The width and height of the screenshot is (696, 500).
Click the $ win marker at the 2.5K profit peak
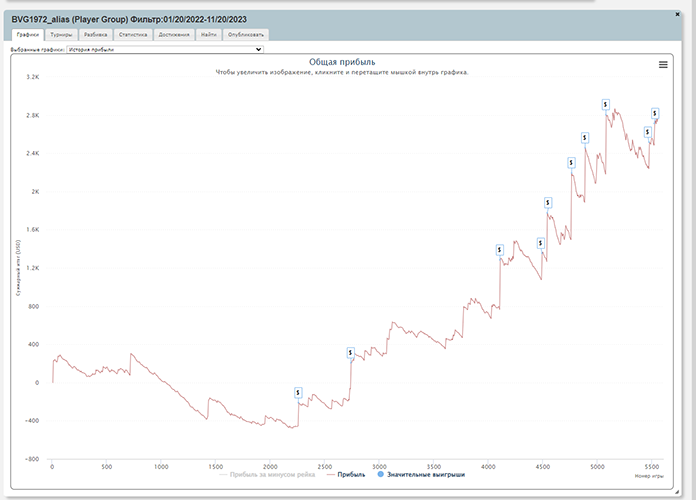(x=585, y=138)
